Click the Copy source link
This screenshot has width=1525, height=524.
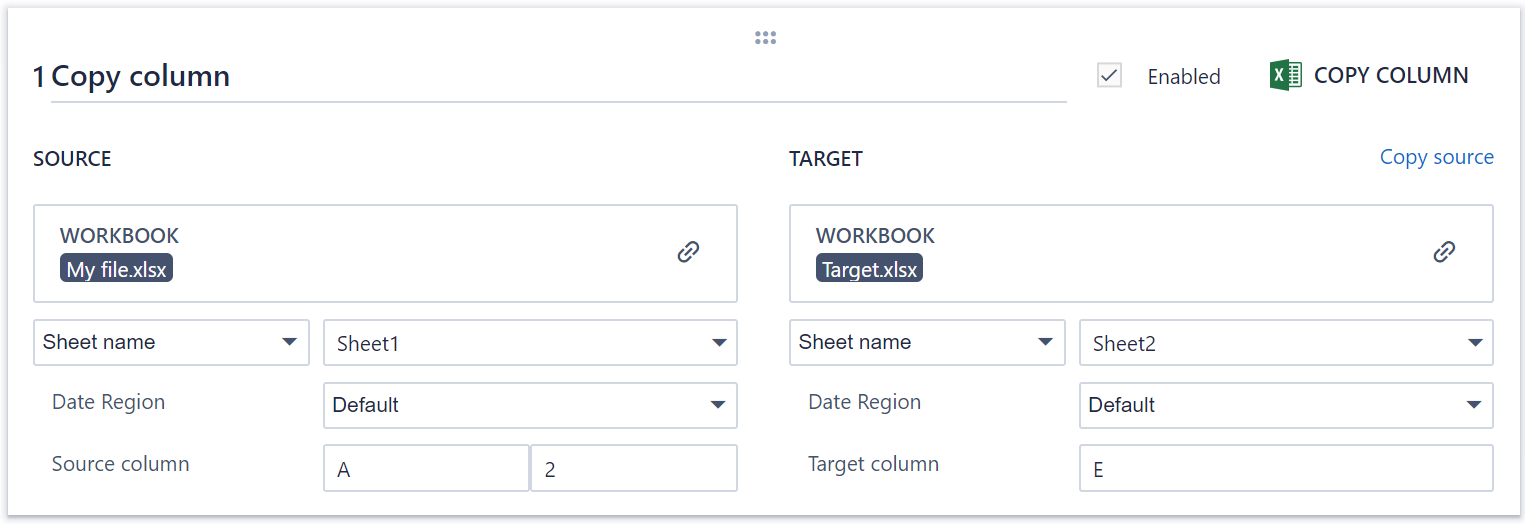click(1436, 157)
